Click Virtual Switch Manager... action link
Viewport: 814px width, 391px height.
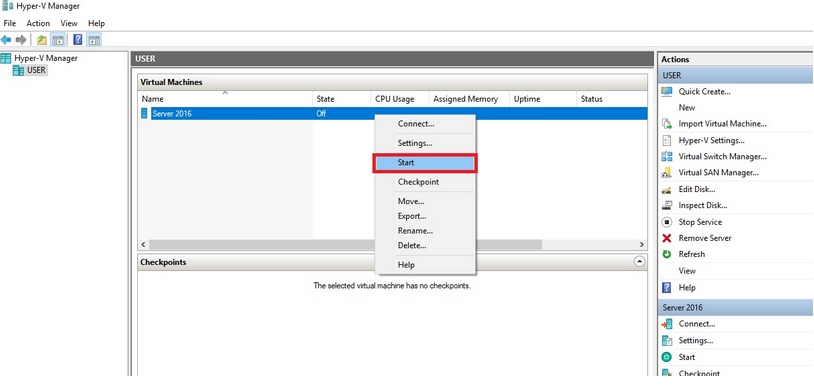723,156
